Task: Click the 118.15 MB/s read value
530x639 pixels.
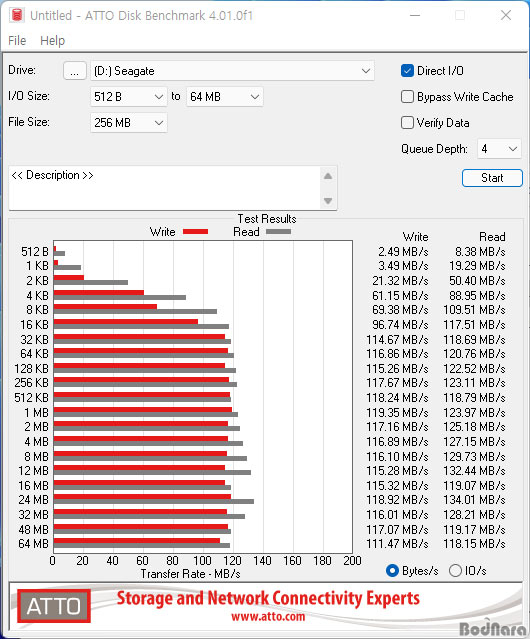Action: pos(475,544)
